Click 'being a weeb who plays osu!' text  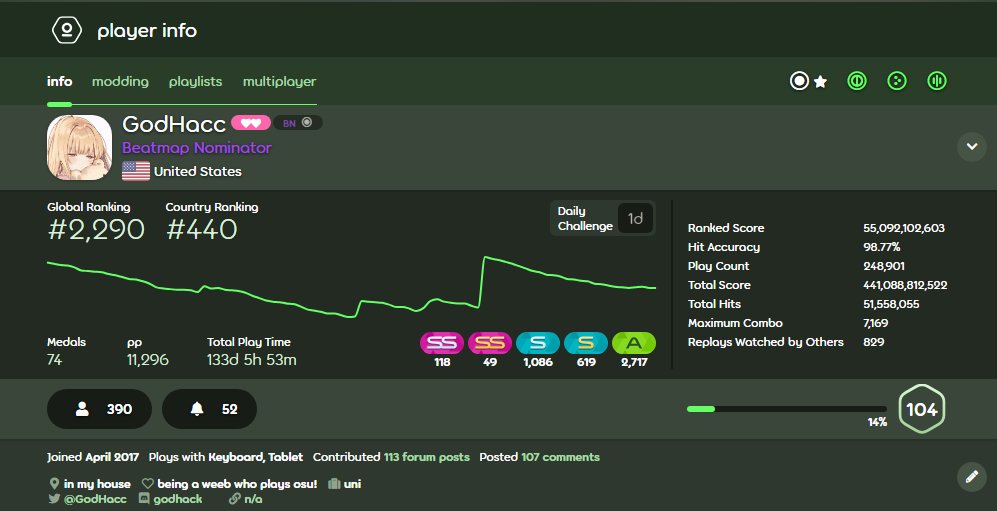click(237, 484)
